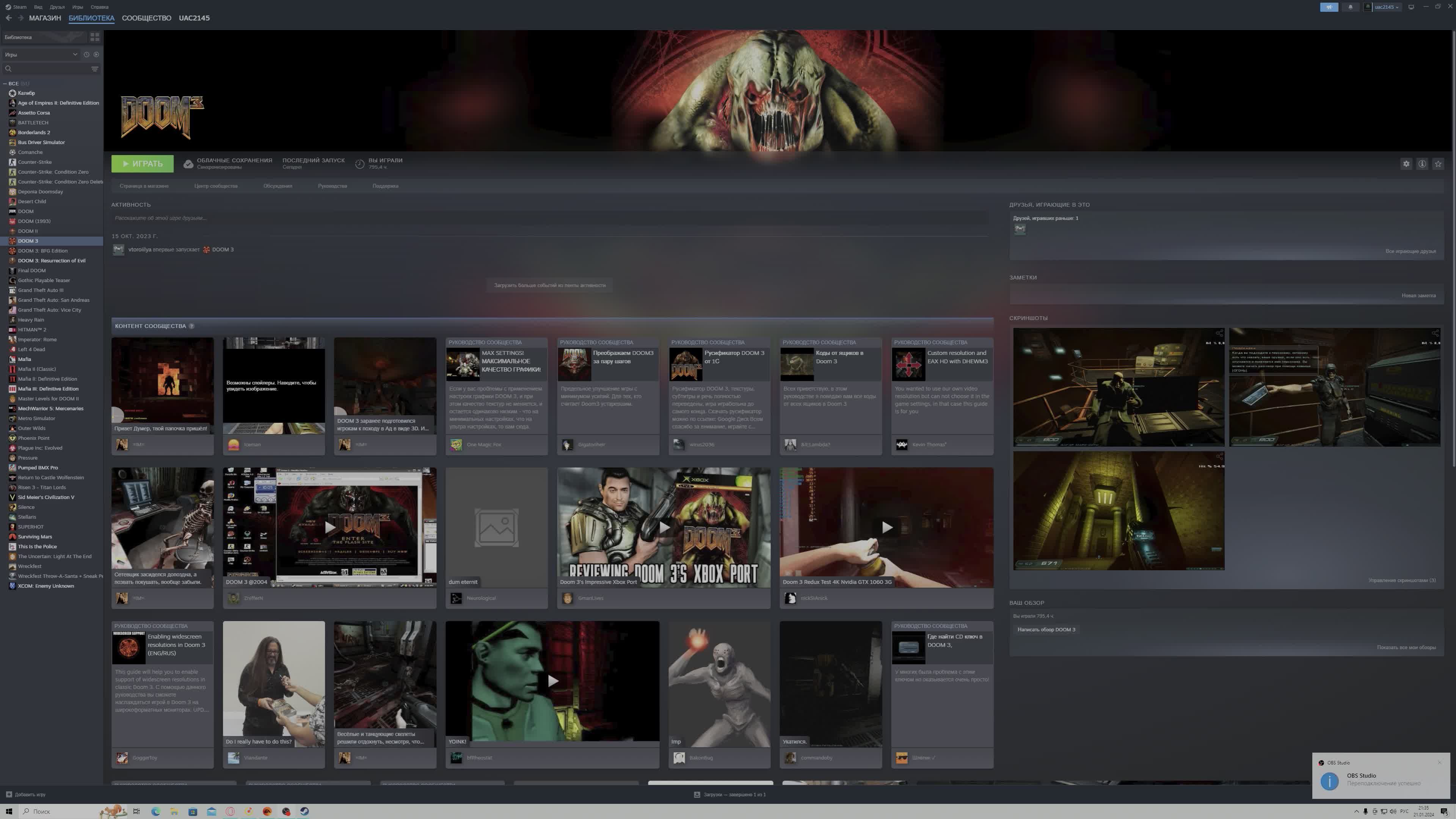Open the Друзья menu in the menu bar

[x=57, y=7]
